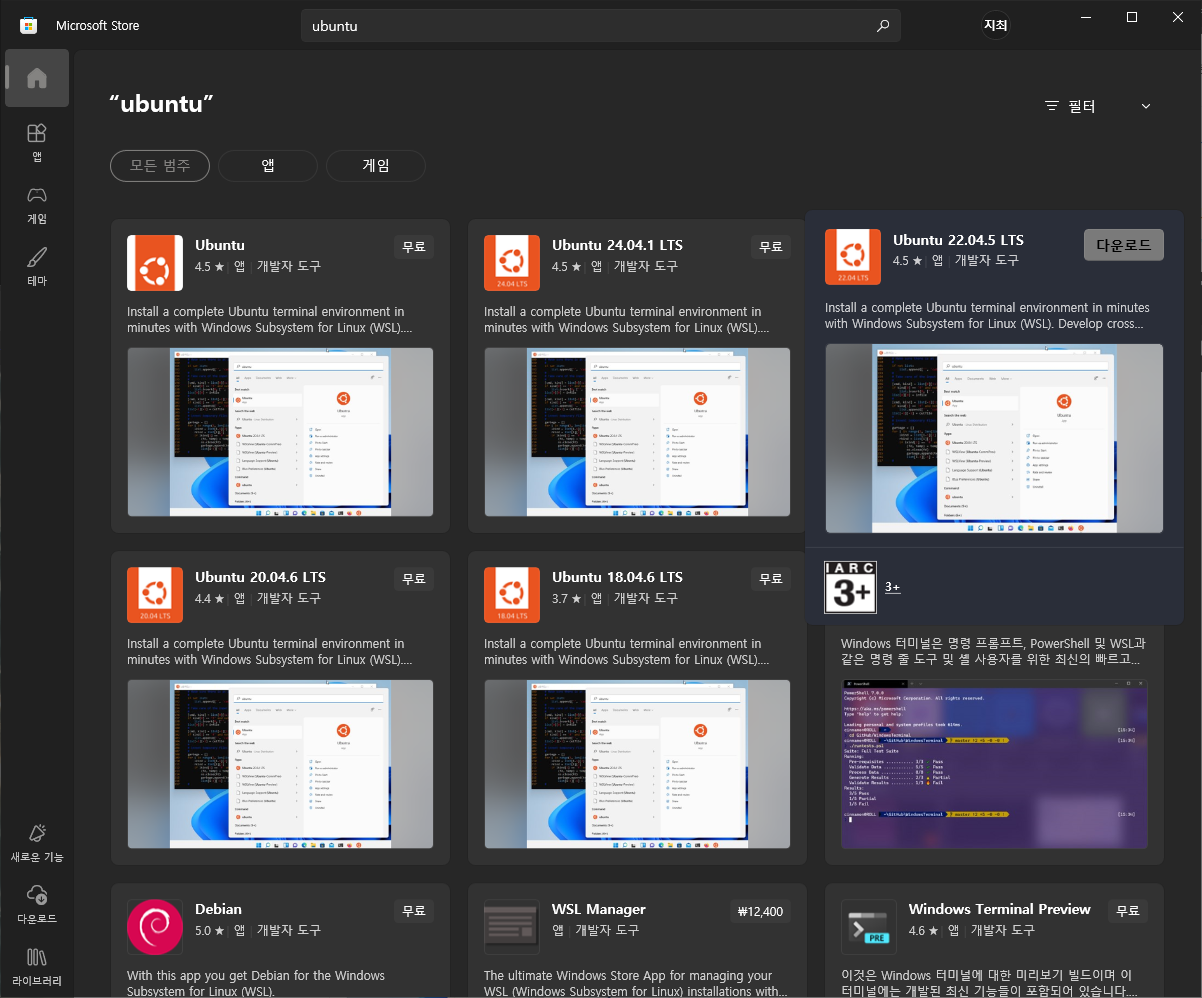The width and height of the screenshot is (1202, 998).
Task: Click the Ubuntu 22.04.5 LTS title text
Action: point(958,240)
